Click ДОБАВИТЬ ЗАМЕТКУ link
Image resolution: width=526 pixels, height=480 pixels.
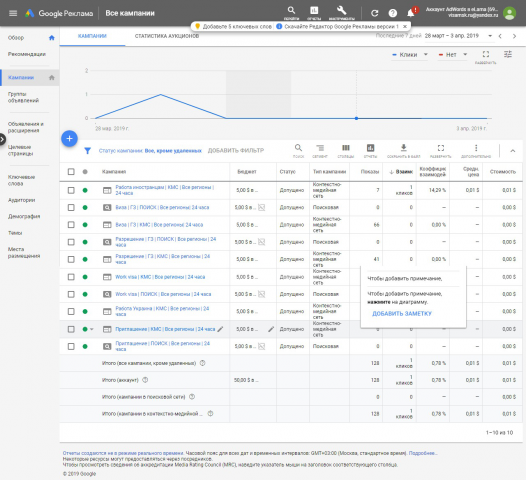(402, 314)
